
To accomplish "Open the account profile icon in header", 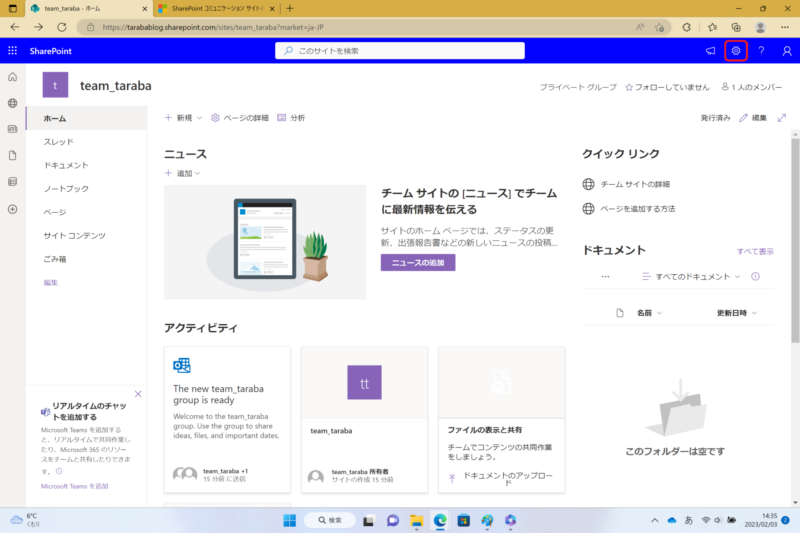I will (x=786, y=50).
